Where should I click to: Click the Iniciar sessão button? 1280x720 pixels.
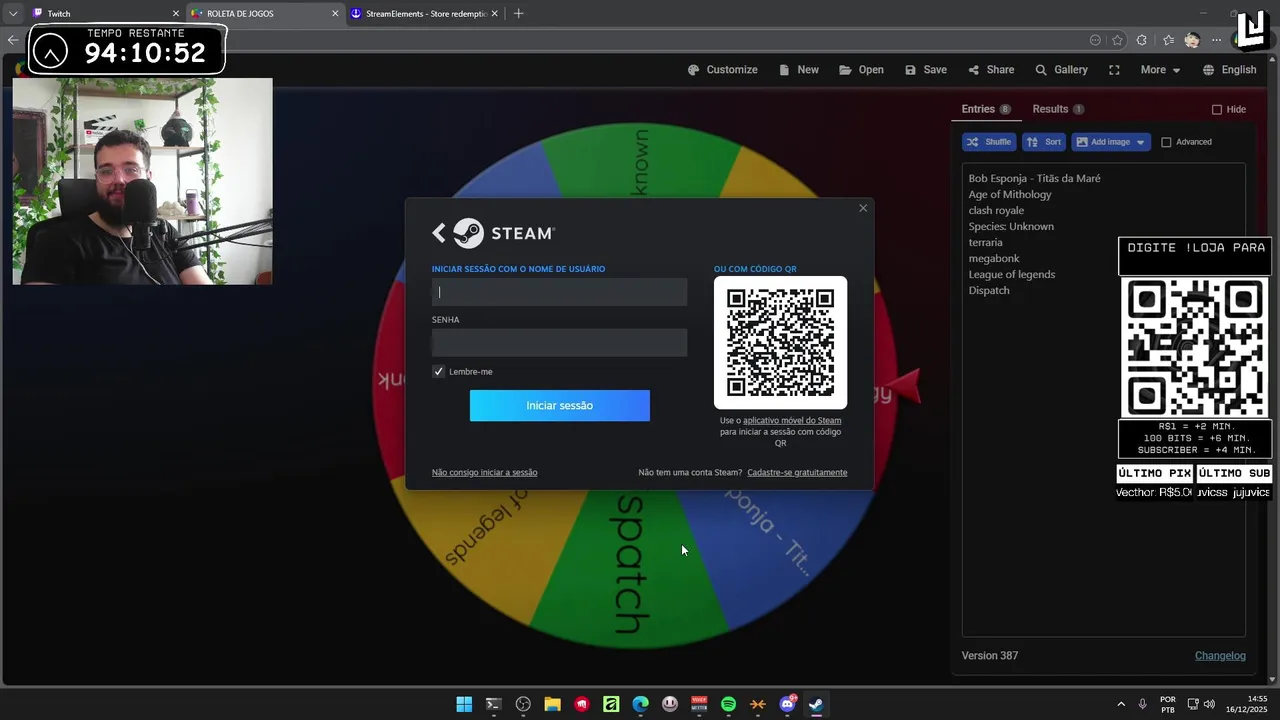[560, 405]
